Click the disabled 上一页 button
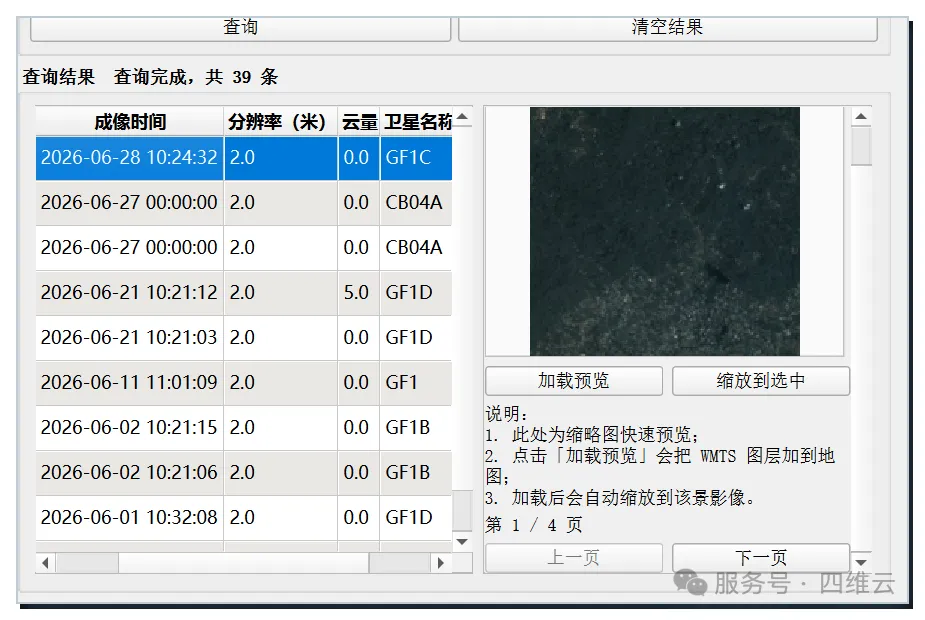Screen dimensions: 925x620 tap(573, 557)
